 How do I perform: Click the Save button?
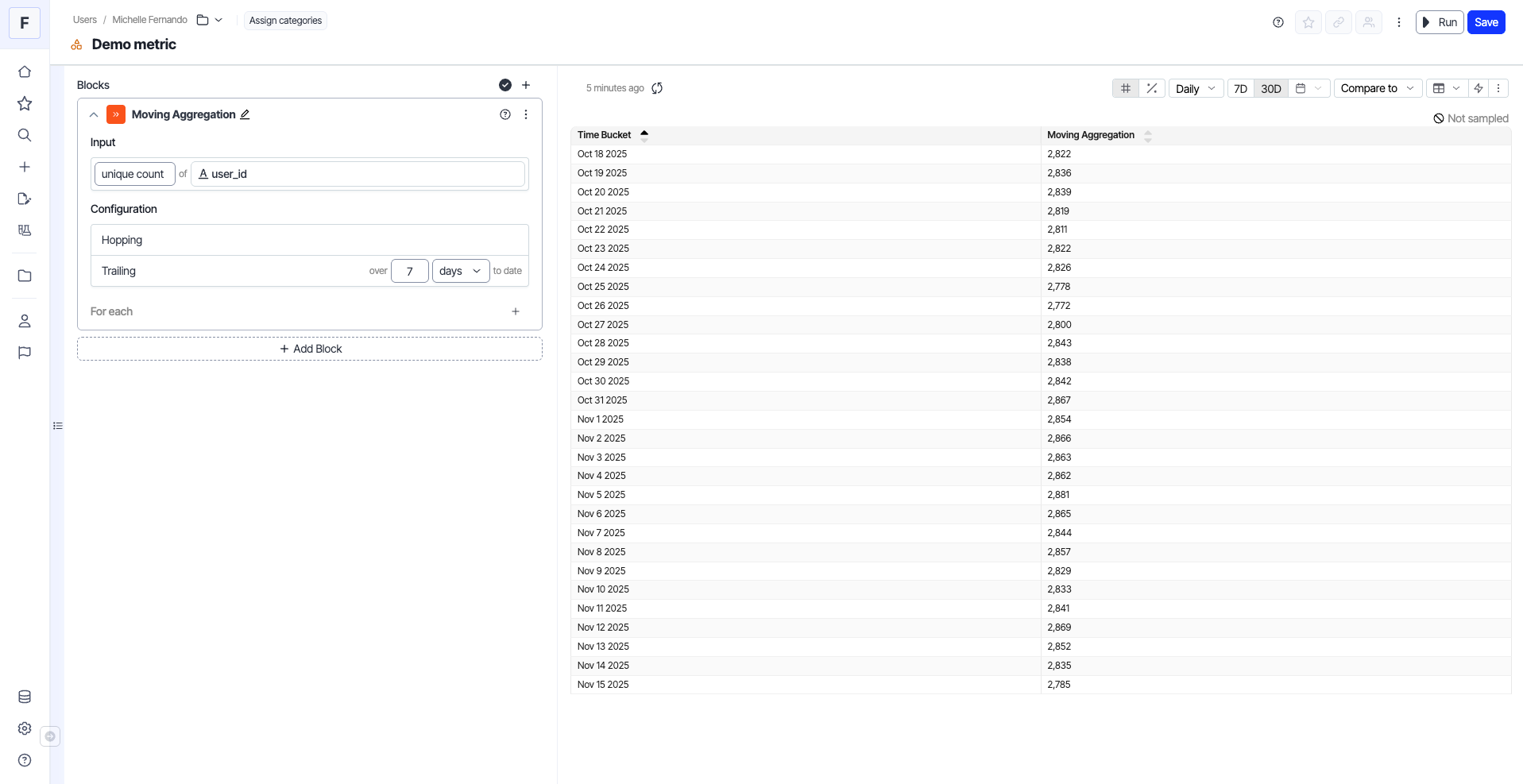tap(1486, 22)
